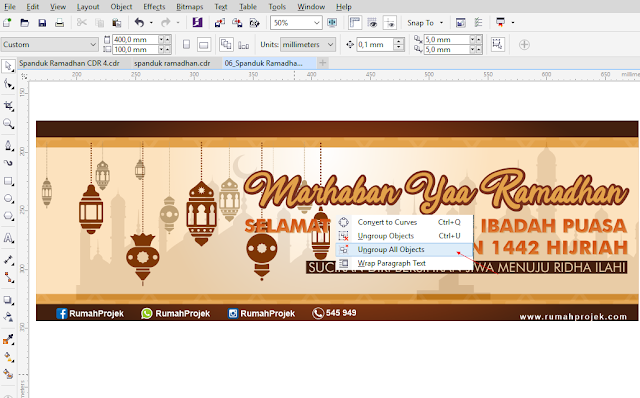The height and width of the screenshot is (398, 640).
Task: Open the Application Launcher icon
Action: (500, 23)
